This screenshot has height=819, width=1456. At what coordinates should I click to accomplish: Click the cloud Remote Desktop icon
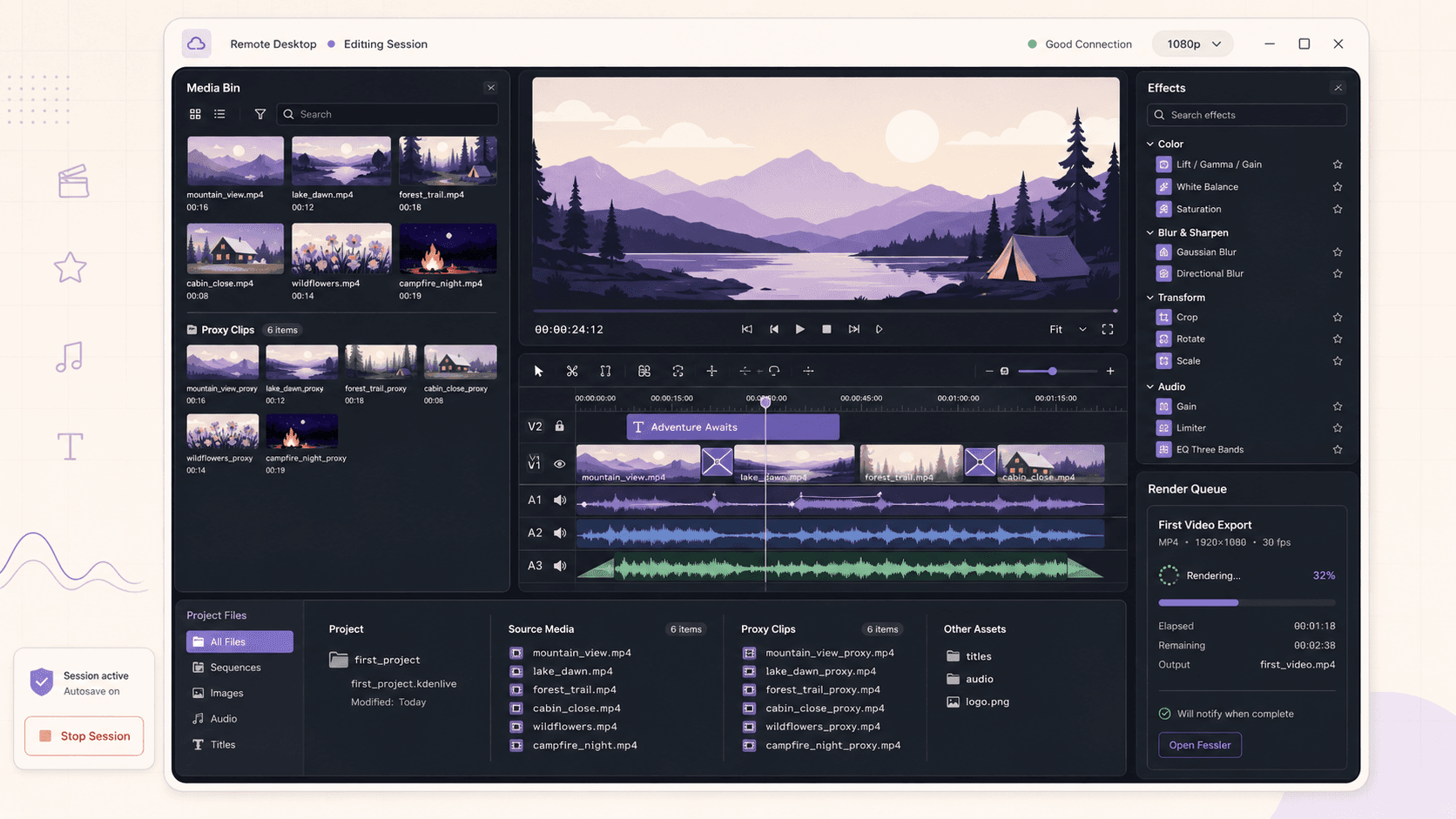pos(197,44)
